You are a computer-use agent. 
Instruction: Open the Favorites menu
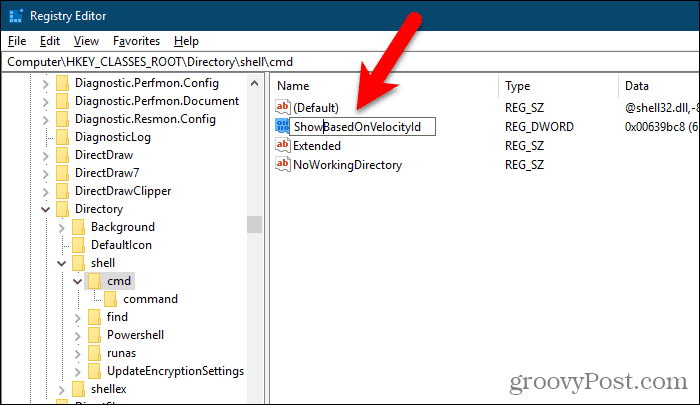click(x=136, y=41)
